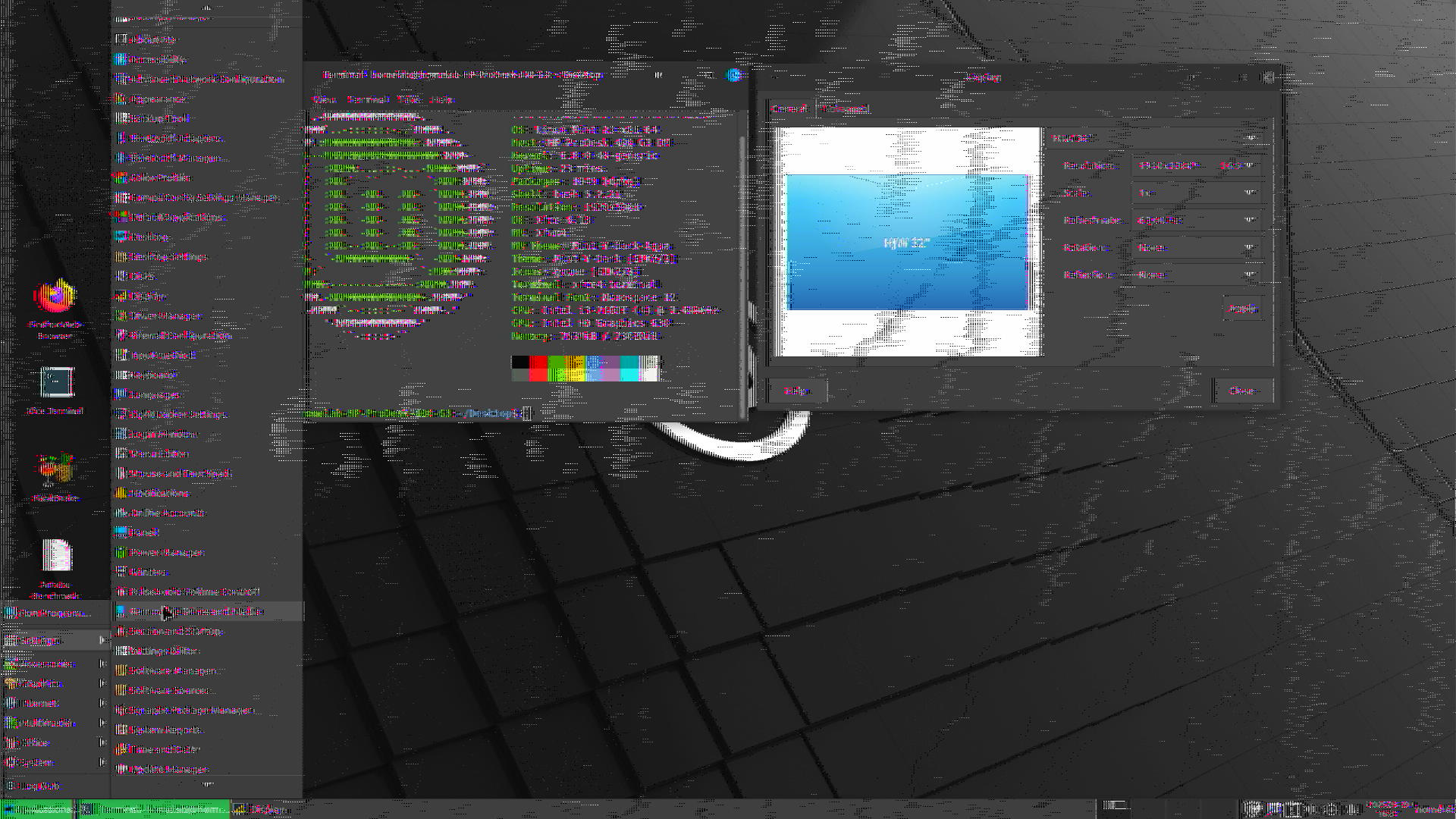Open Firefox Web Browser desktop icon

55,309
